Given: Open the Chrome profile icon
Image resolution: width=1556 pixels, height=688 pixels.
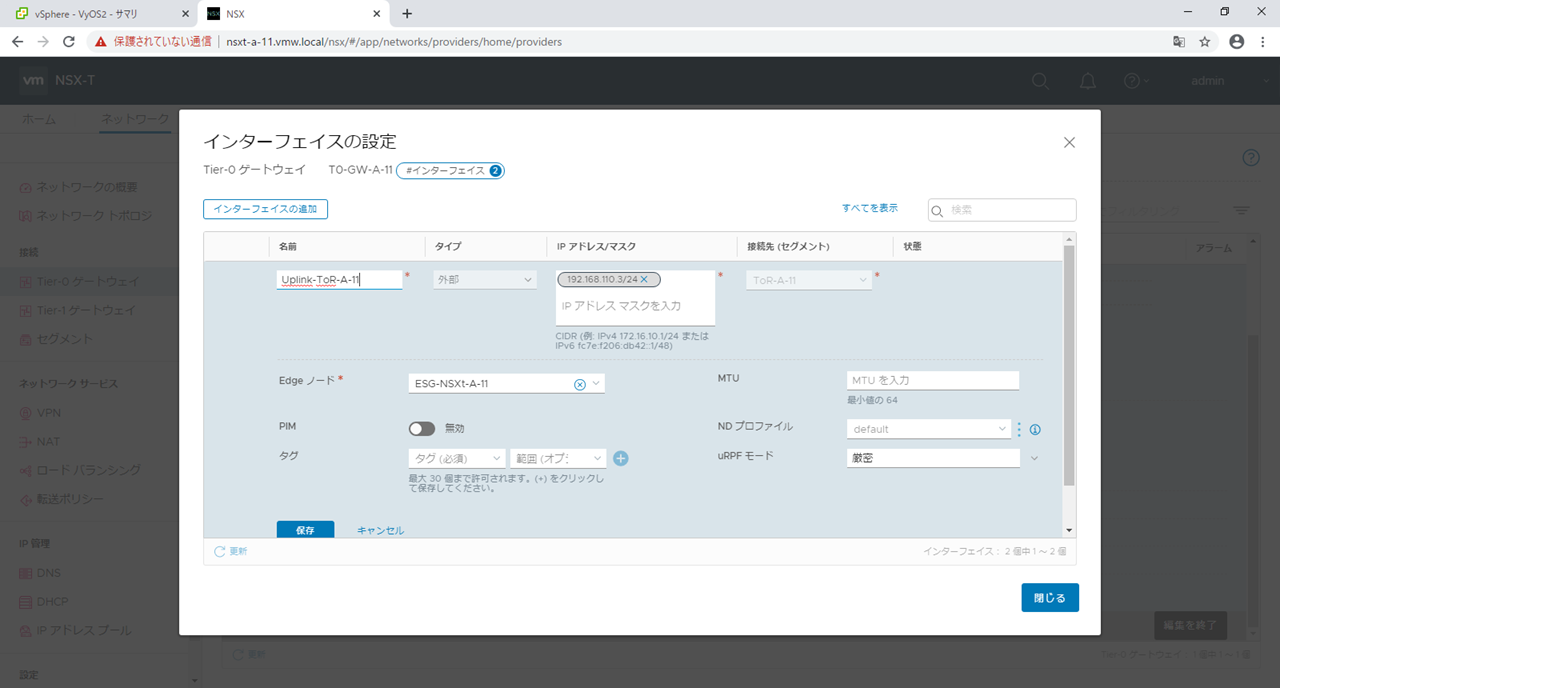Looking at the screenshot, I should [1236, 42].
